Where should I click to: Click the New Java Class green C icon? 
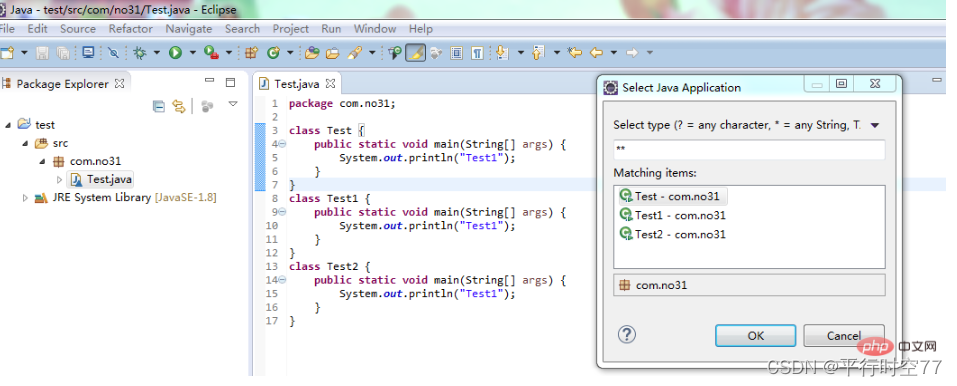273,53
